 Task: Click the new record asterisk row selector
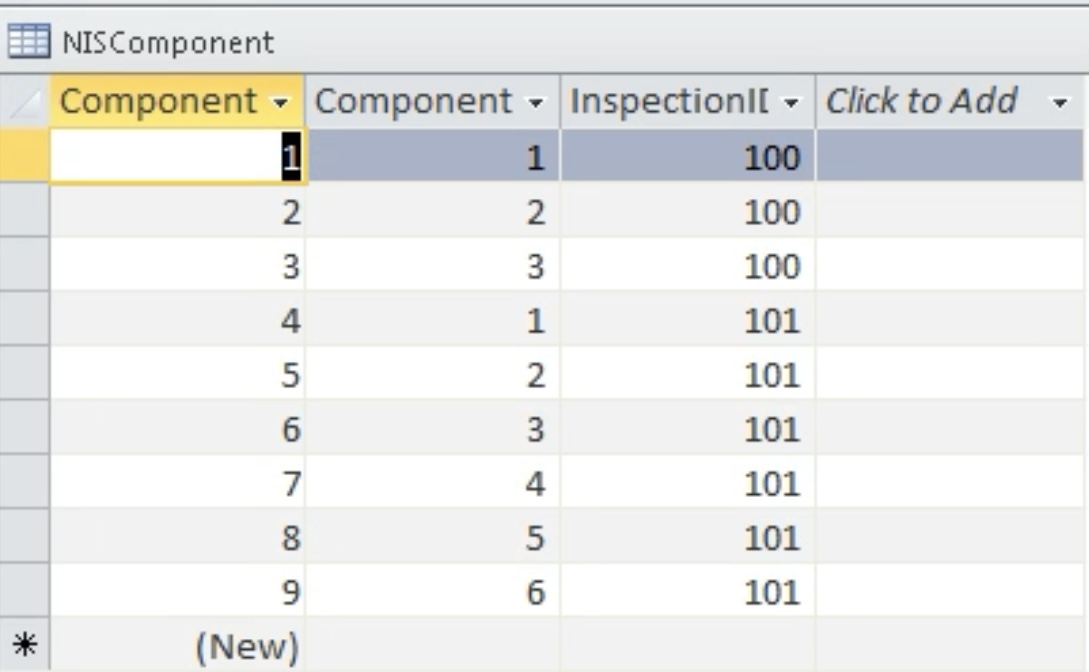point(25,645)
